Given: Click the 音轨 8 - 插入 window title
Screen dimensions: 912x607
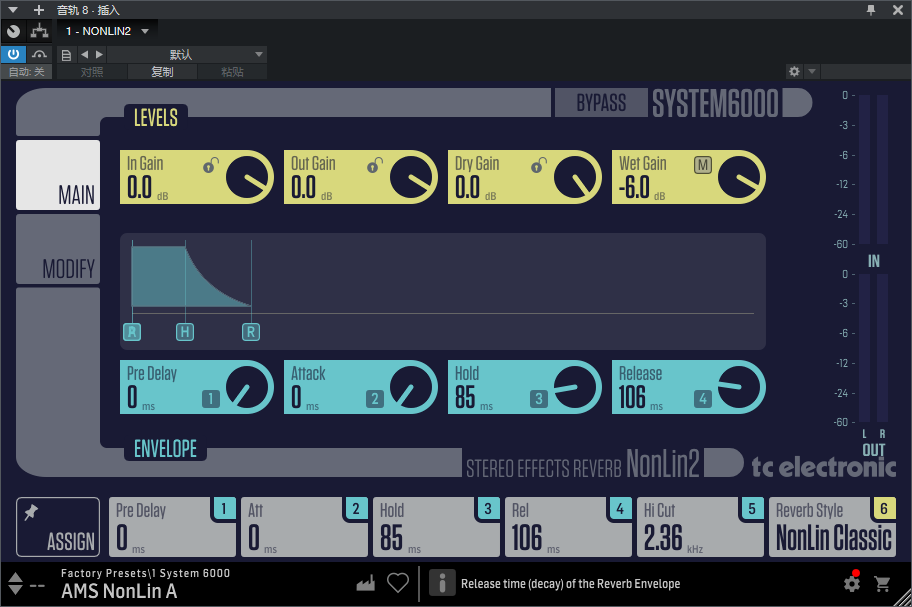Looking at the screenshot, I should point(88,10).
